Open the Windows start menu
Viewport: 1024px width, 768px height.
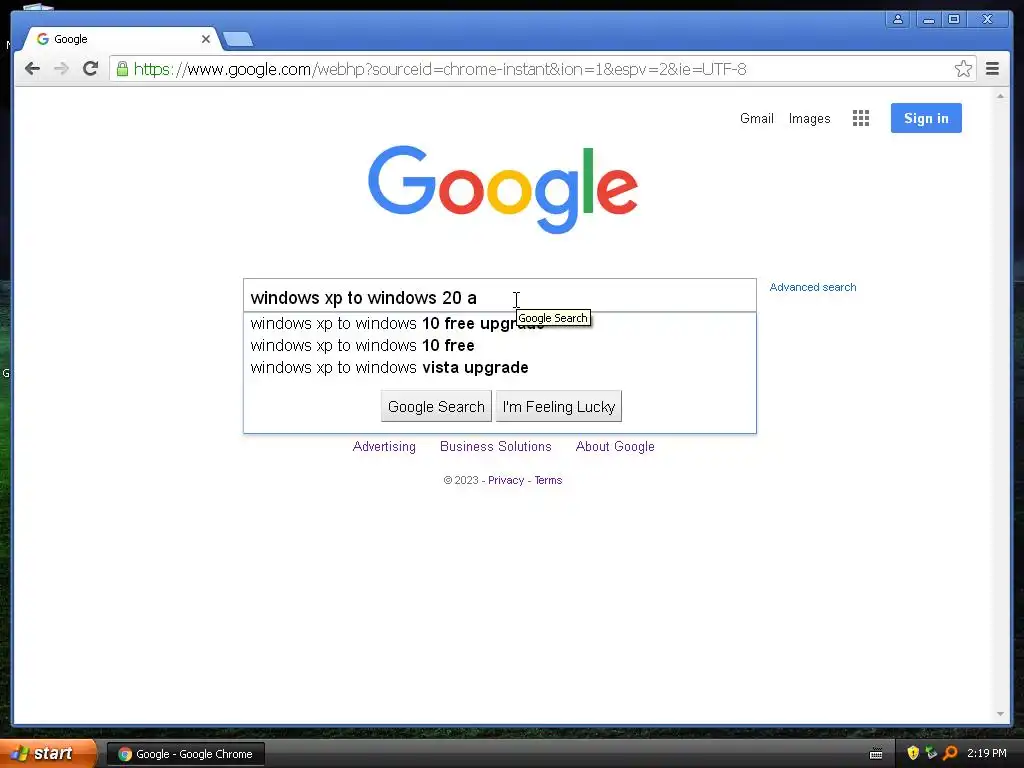click(x=48, y=753)
